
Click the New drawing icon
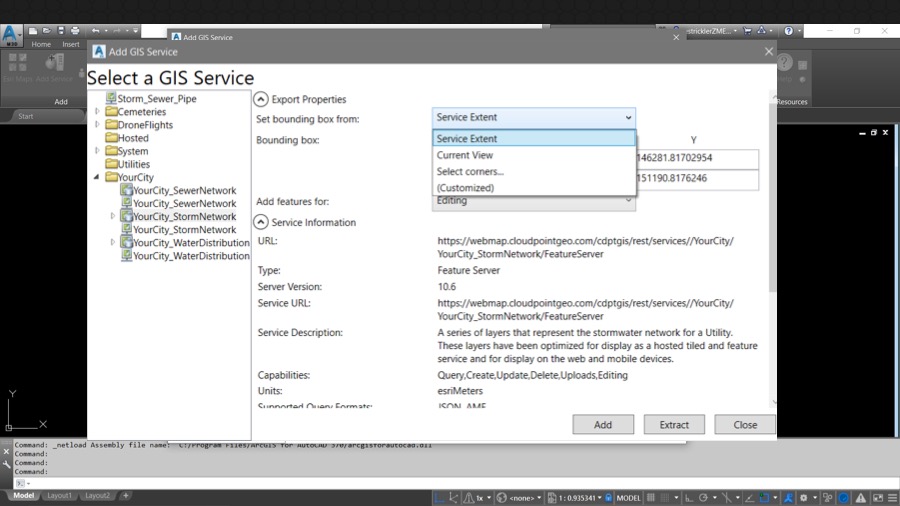tap(33, 30)
